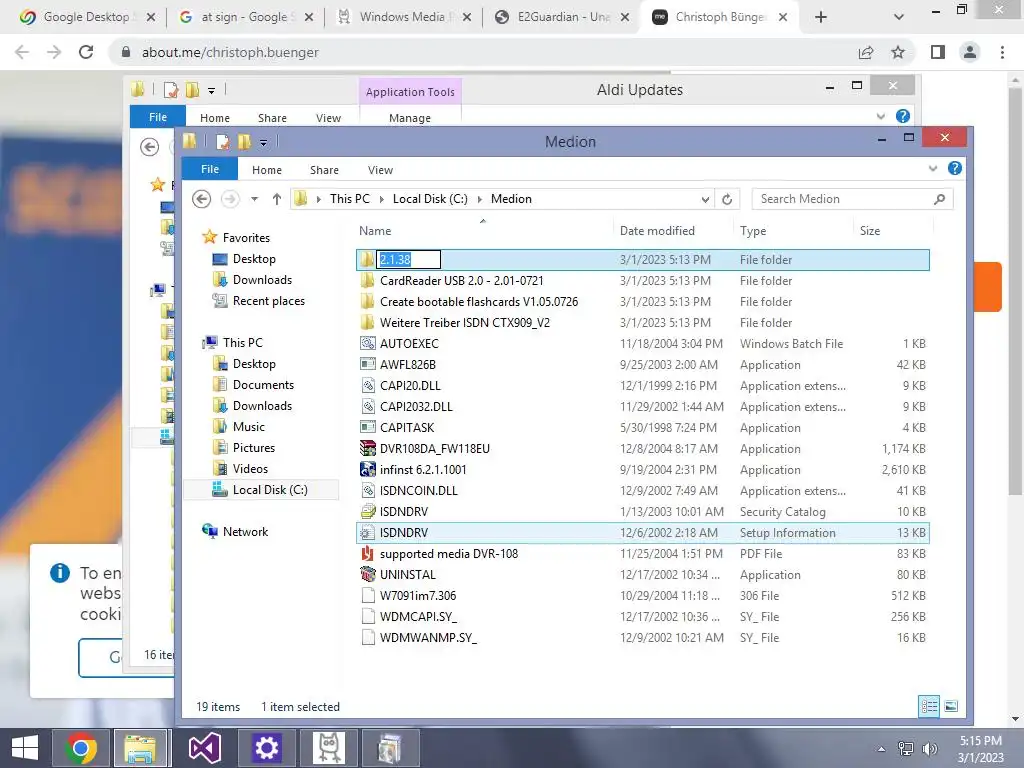Click the rename field showing 2.1.38

tap(408, 259)
